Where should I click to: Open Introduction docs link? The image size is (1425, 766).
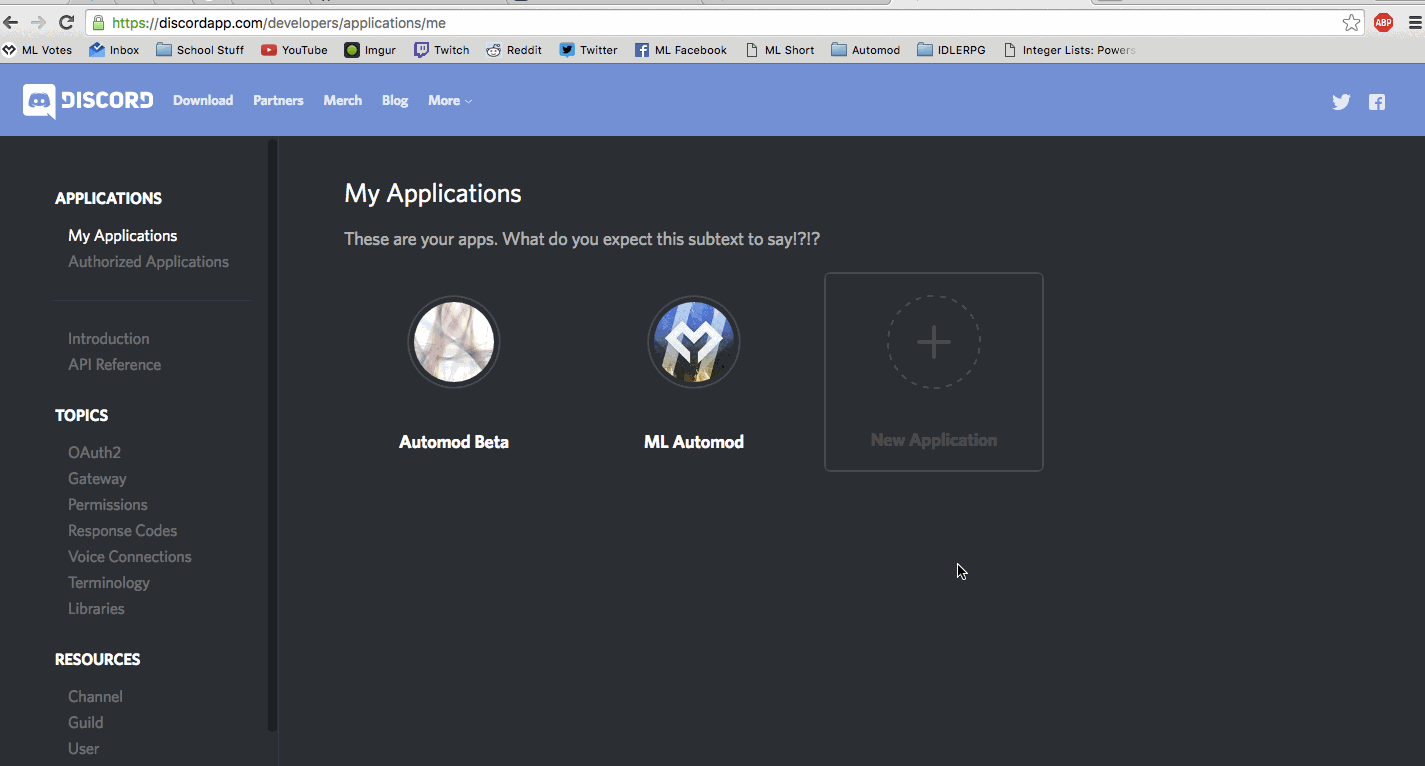click(109, 339)
